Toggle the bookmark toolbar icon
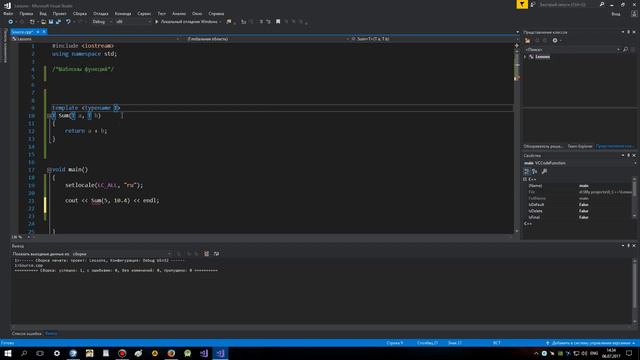 (x=278, y=22)
